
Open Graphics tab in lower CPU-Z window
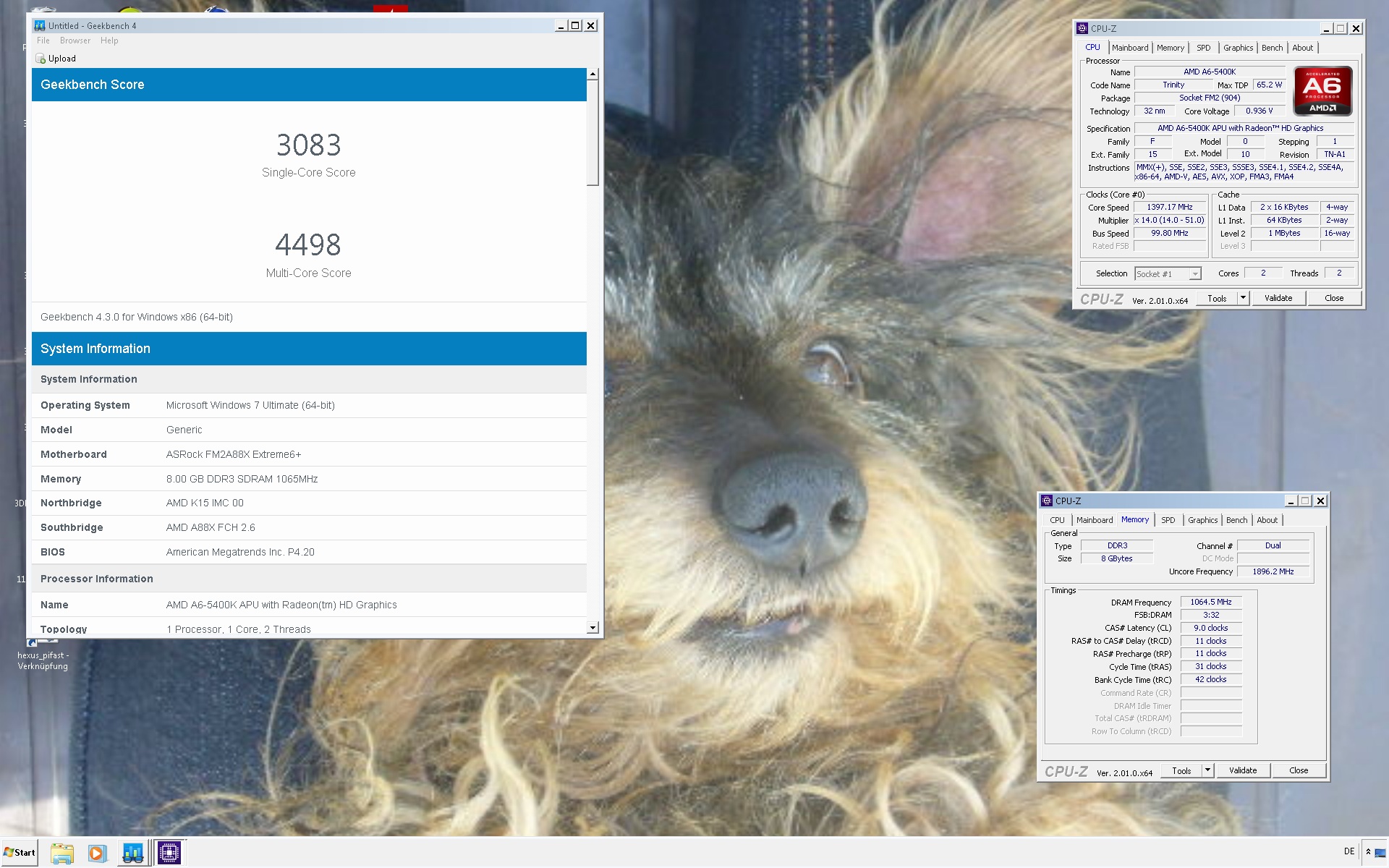click(1202, 520)
